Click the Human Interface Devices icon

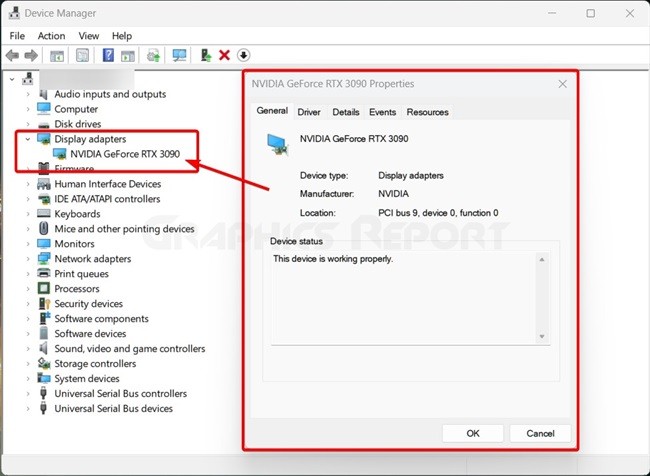tap(44, 184)
